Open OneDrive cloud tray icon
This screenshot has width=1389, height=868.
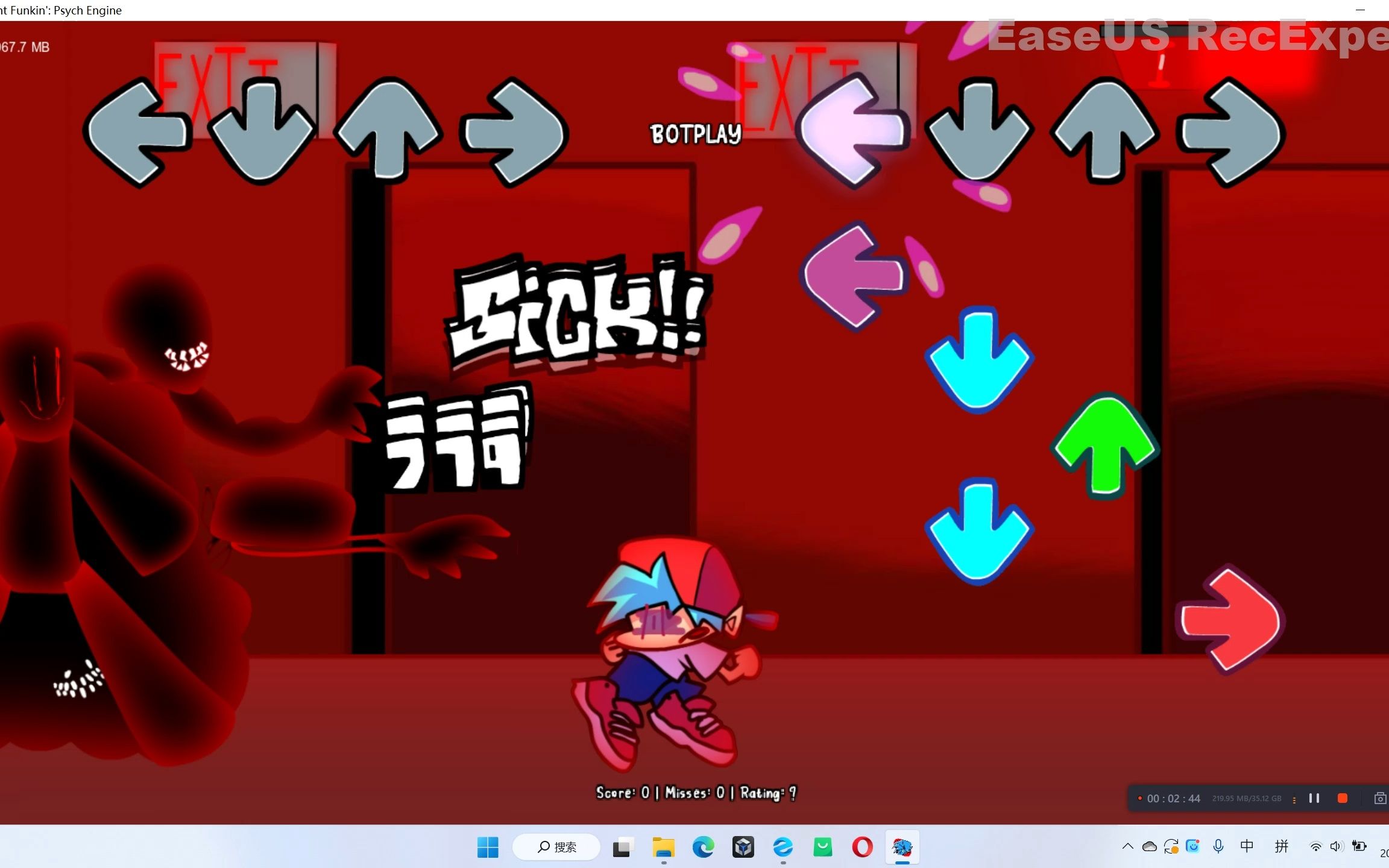click(x=1150, y=846)
